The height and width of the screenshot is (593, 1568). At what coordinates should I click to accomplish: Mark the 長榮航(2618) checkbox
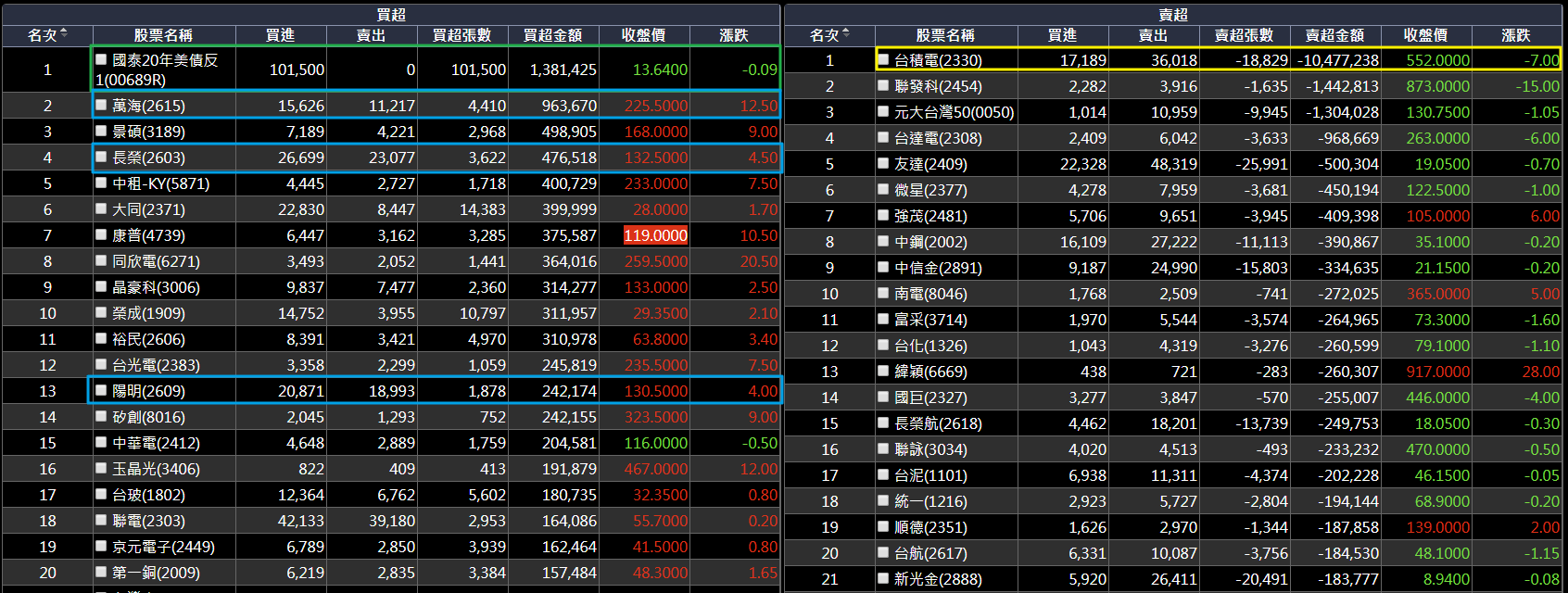(x=884, y=423)
